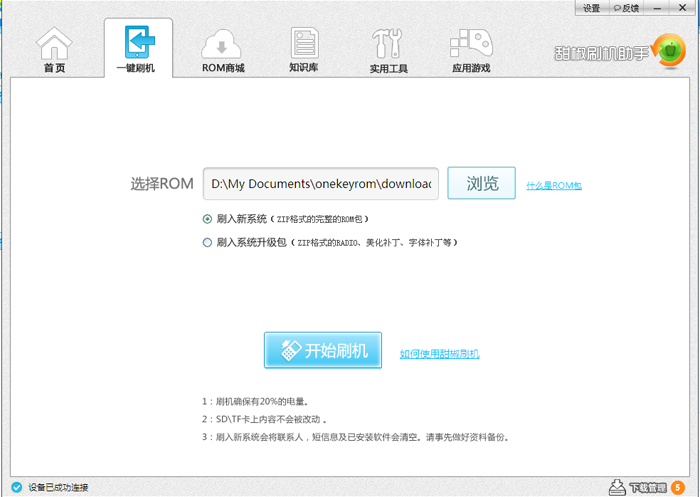Click the orange download count badge
The image size is (700, 497).
click(x=678, y=487)
